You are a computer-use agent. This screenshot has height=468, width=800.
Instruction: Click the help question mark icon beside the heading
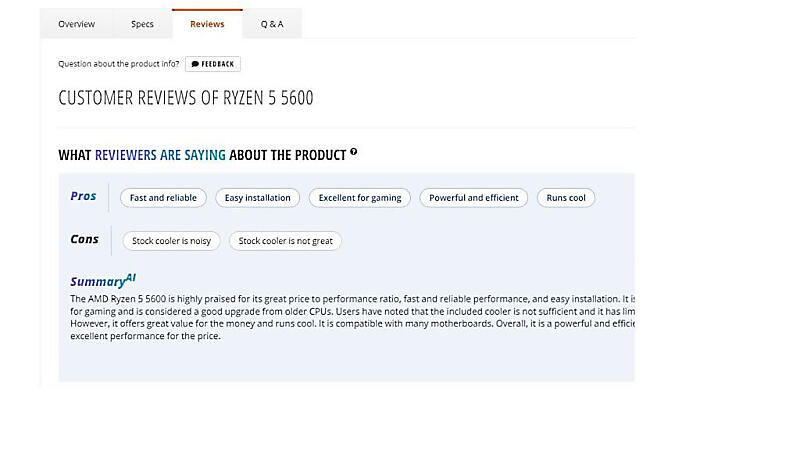pos(354,153)
